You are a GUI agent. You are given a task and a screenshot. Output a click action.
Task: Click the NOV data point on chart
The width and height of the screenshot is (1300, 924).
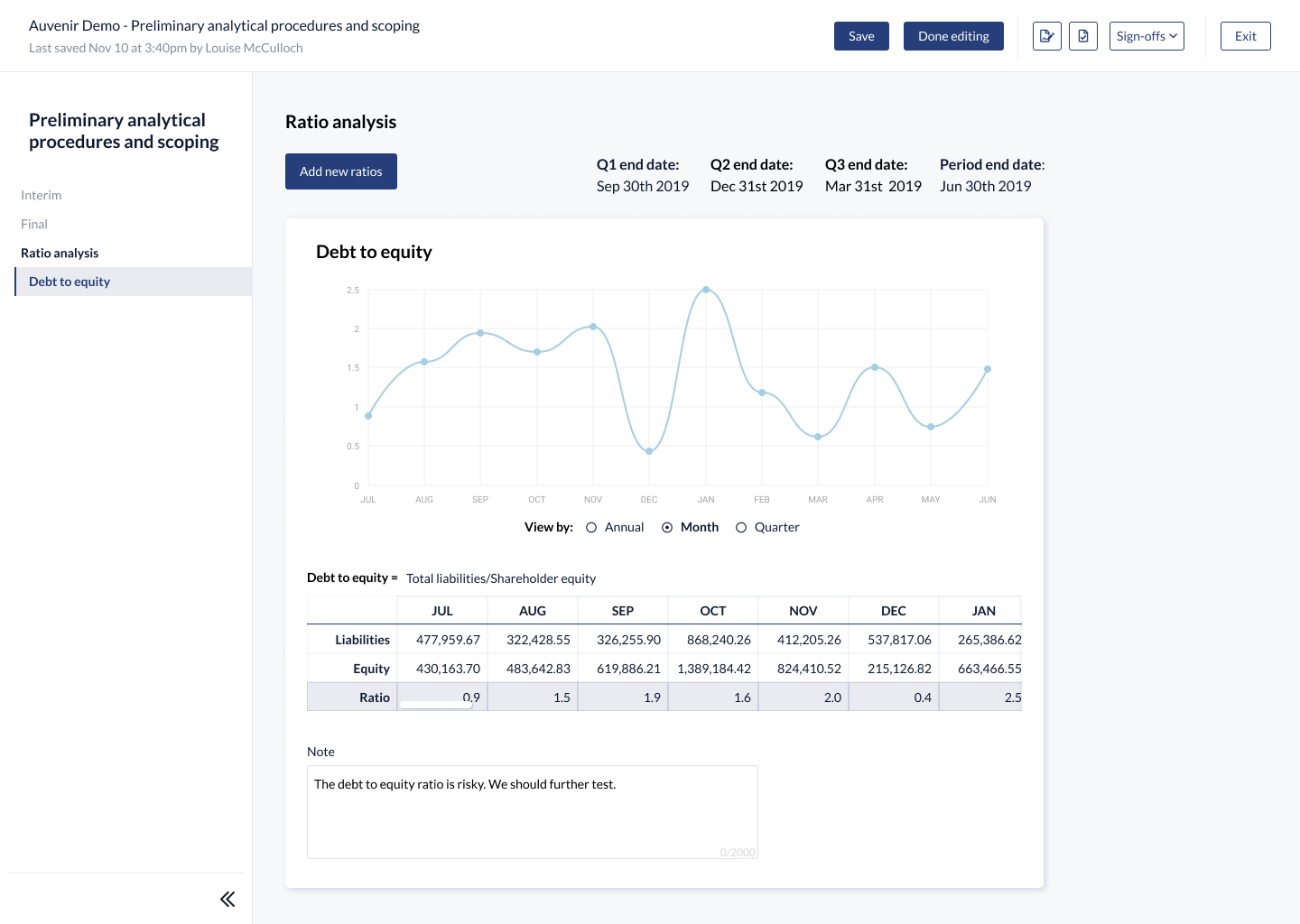[593, 327]
